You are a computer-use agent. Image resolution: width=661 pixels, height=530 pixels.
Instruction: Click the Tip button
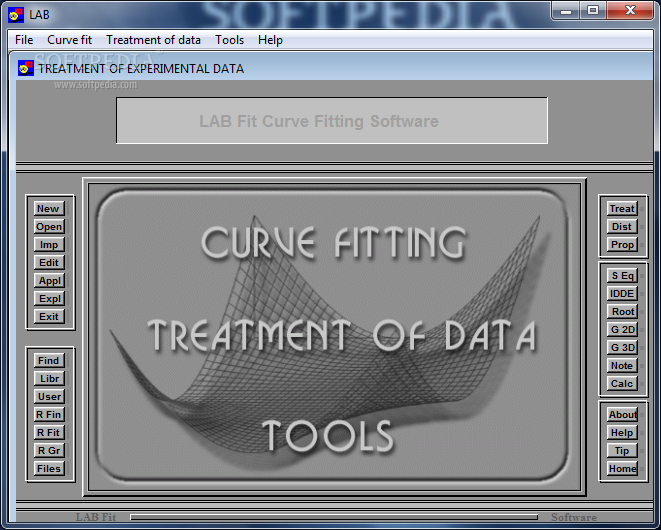click(x=622, y=451)
